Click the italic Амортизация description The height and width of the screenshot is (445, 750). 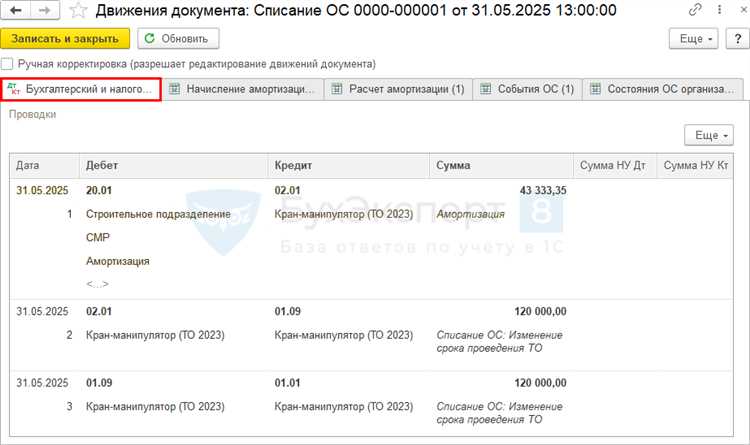coord(471,214)
